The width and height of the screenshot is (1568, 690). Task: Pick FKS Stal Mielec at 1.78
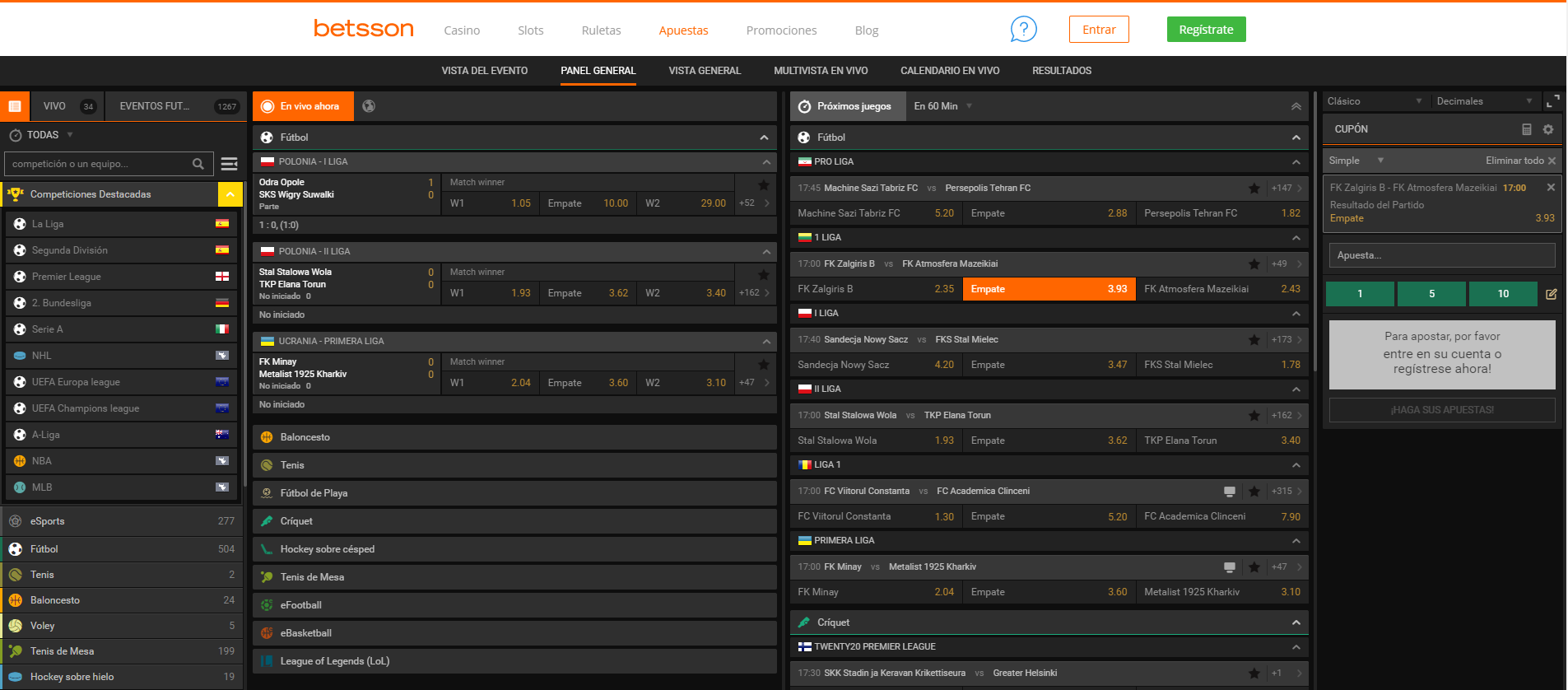(1221, 365)
